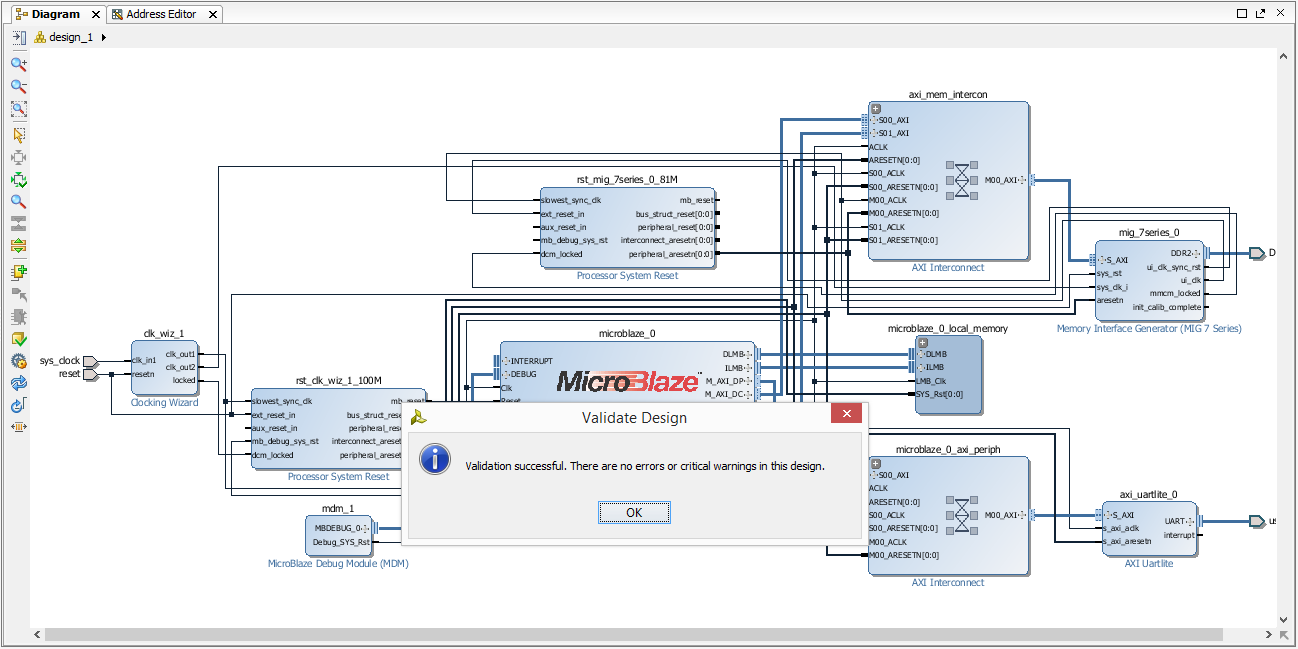
Task: Click the Optimize Routing icon
Action: point(18,405)
